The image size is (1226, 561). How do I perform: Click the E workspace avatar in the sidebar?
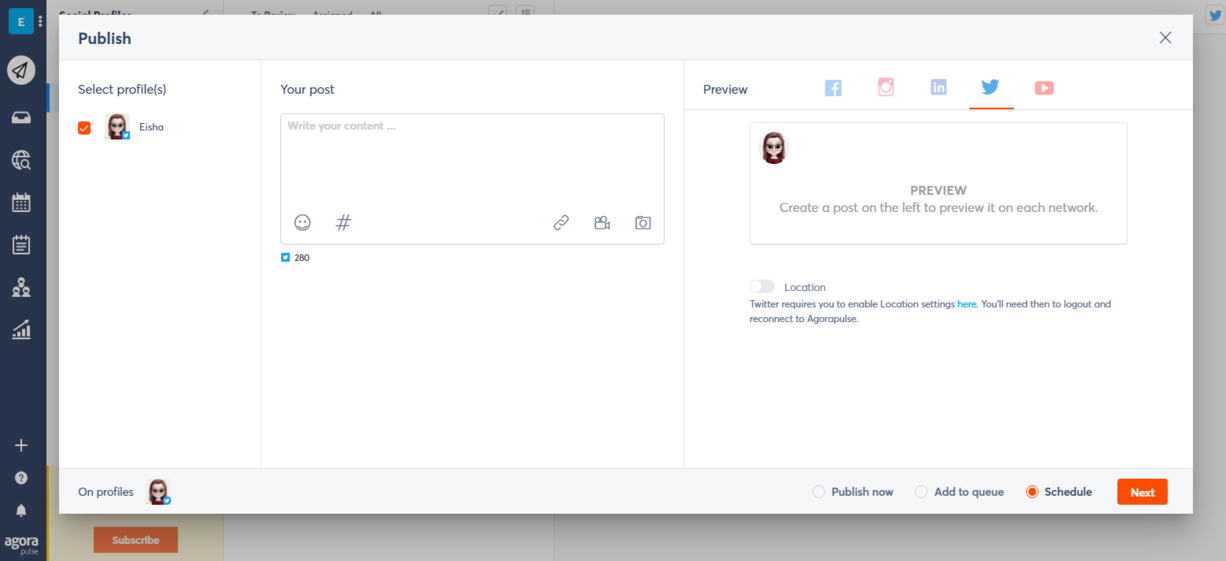click(20, 21)
